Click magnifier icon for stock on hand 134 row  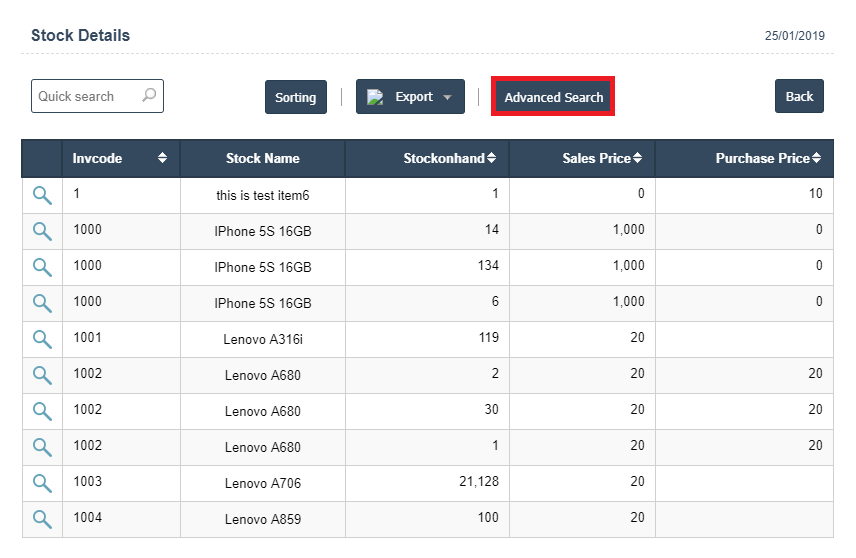(x=42, y=267)
